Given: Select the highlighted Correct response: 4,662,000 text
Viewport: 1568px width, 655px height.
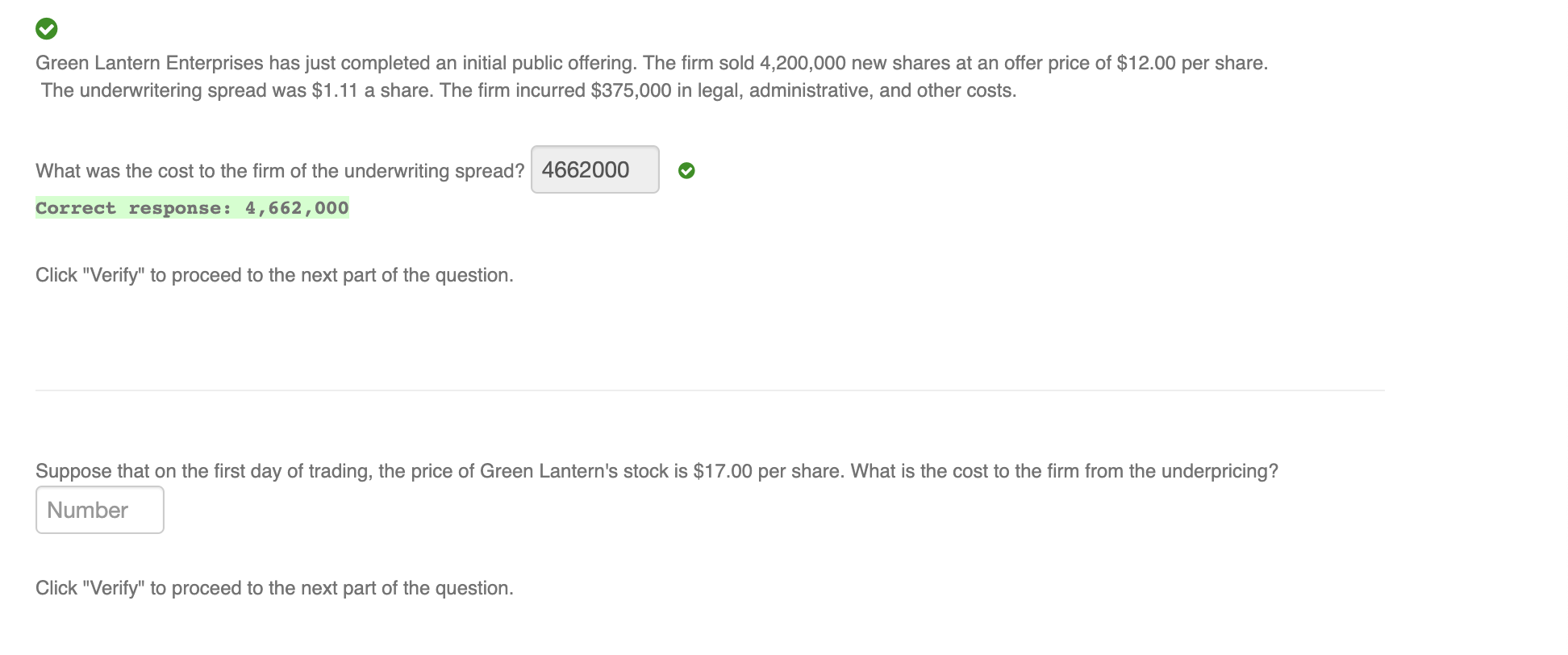Looking at the screenshot, I should (x=192, y=207).
